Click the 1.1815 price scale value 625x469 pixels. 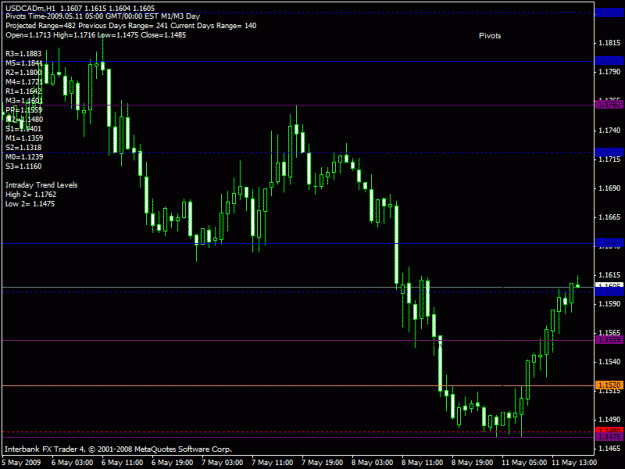click(609, 43)
